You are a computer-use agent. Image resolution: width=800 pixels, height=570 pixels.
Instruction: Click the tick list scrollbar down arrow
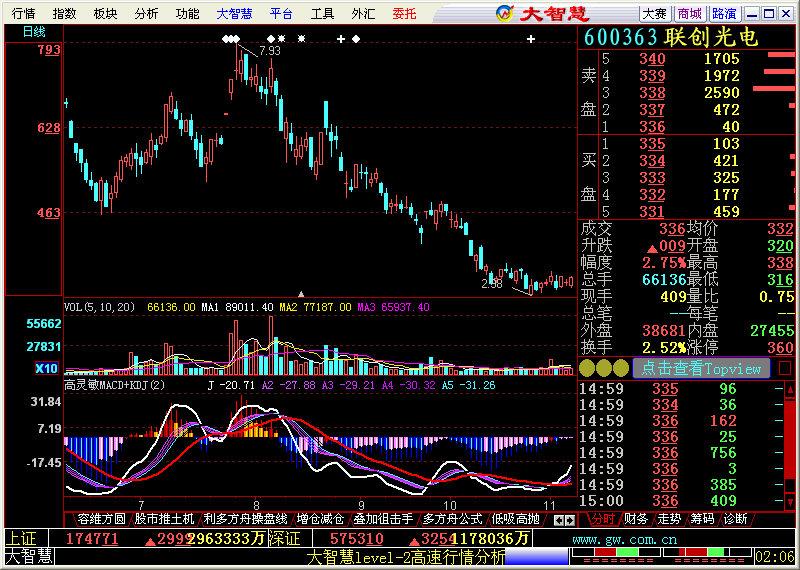tap(790, 503)
